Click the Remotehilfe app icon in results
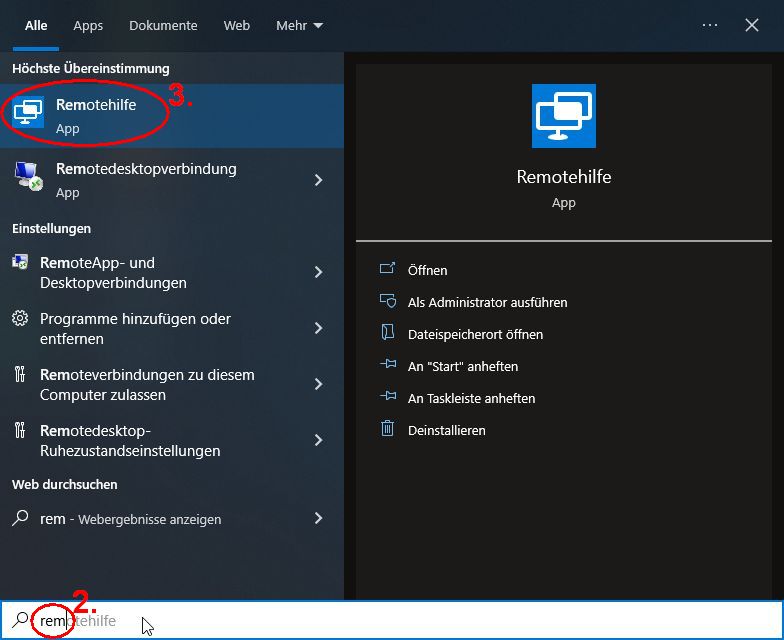784x640 pixels. point(28,112)
